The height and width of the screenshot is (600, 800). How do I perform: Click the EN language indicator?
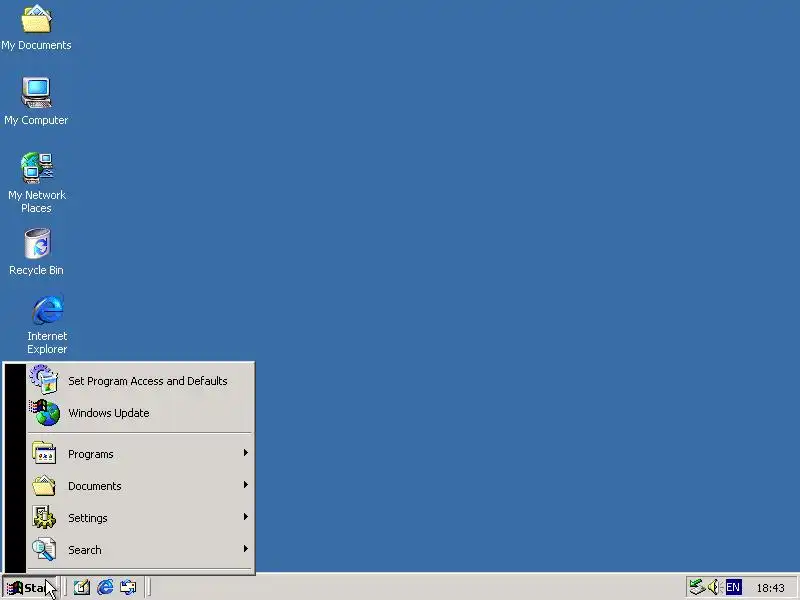tap(733, 587)
